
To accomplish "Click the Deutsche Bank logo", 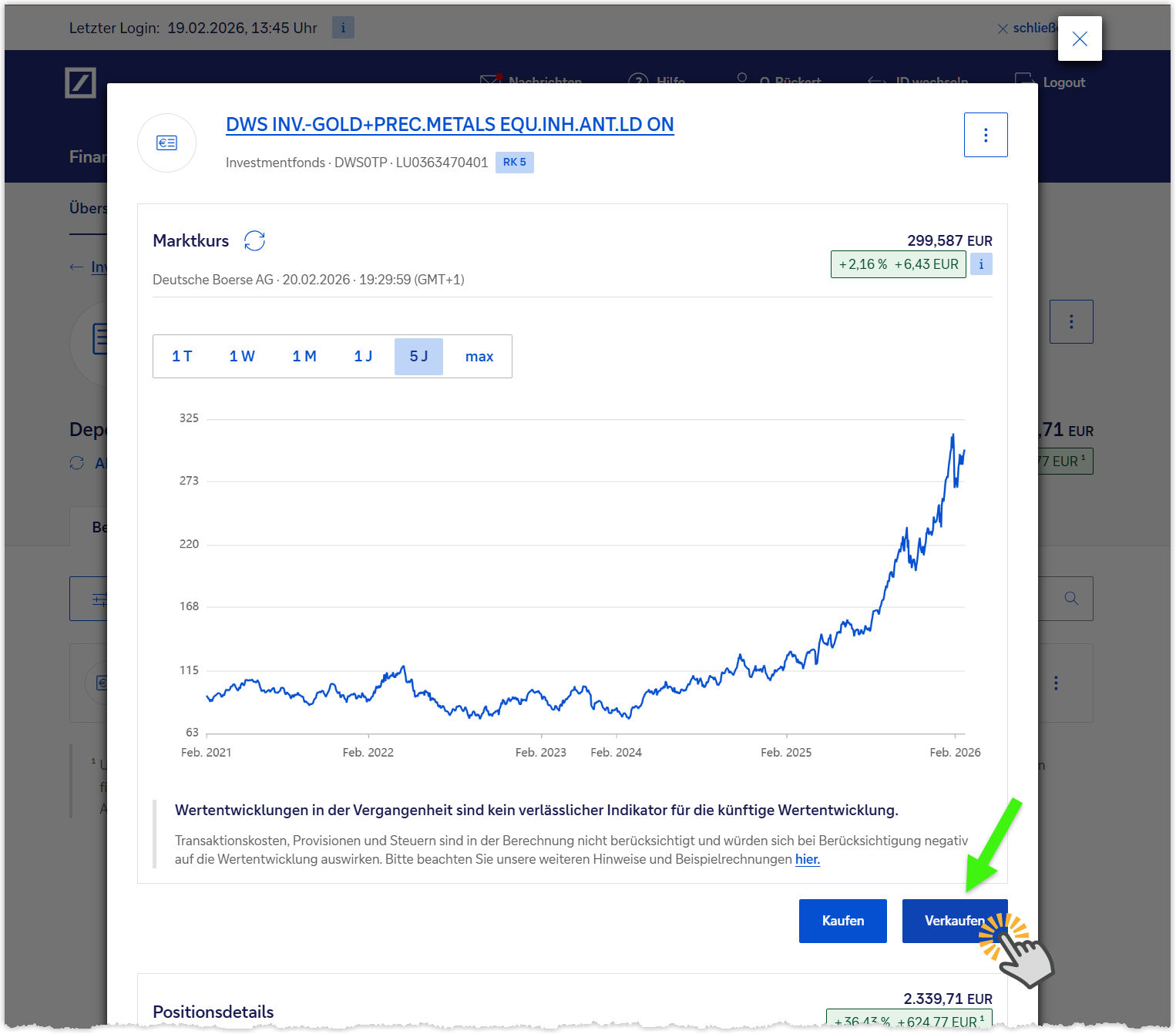I will [80, 82].
